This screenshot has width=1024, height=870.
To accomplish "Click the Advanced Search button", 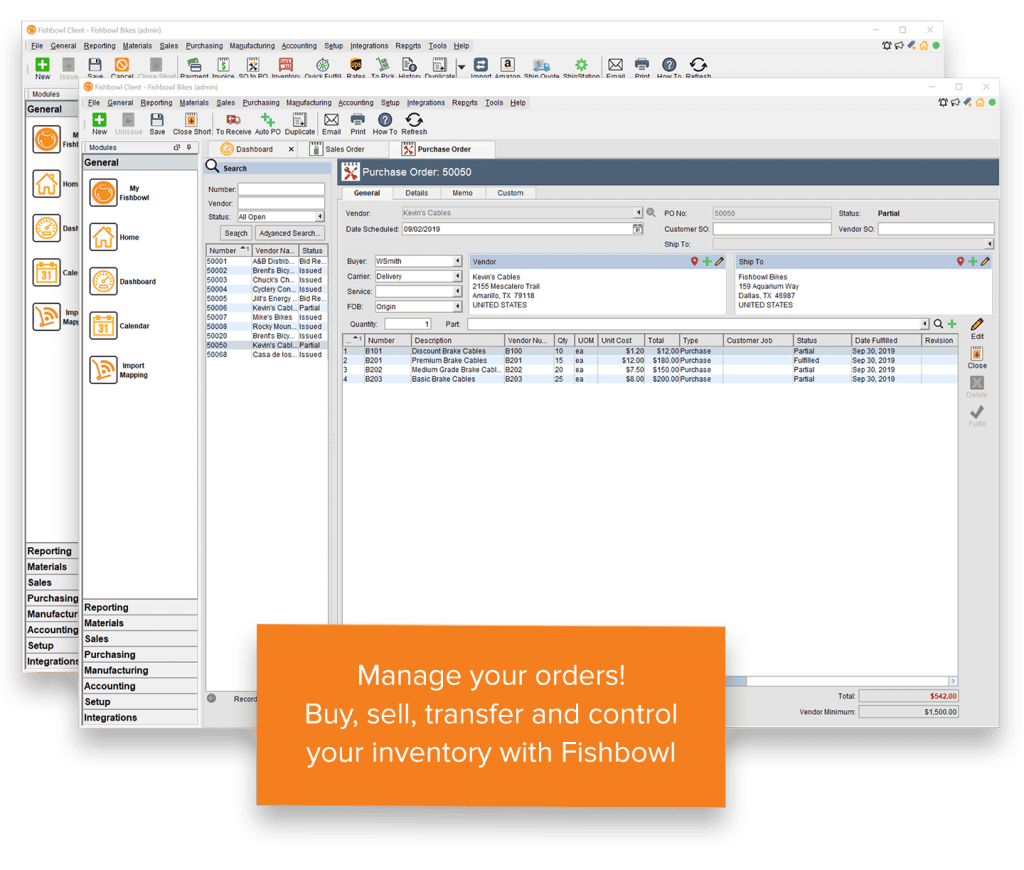I will coord(289,233).
